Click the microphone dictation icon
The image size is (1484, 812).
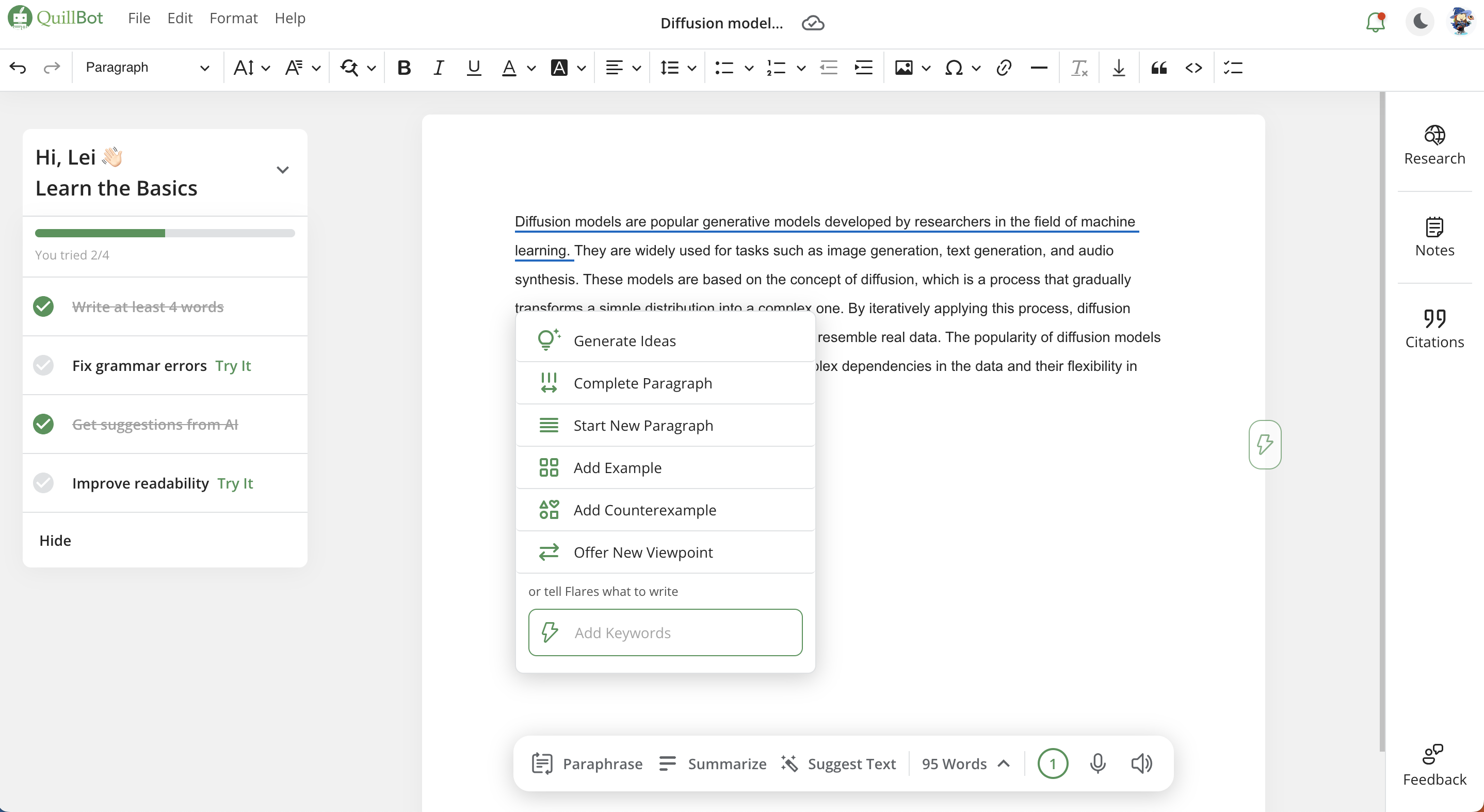1098,764
